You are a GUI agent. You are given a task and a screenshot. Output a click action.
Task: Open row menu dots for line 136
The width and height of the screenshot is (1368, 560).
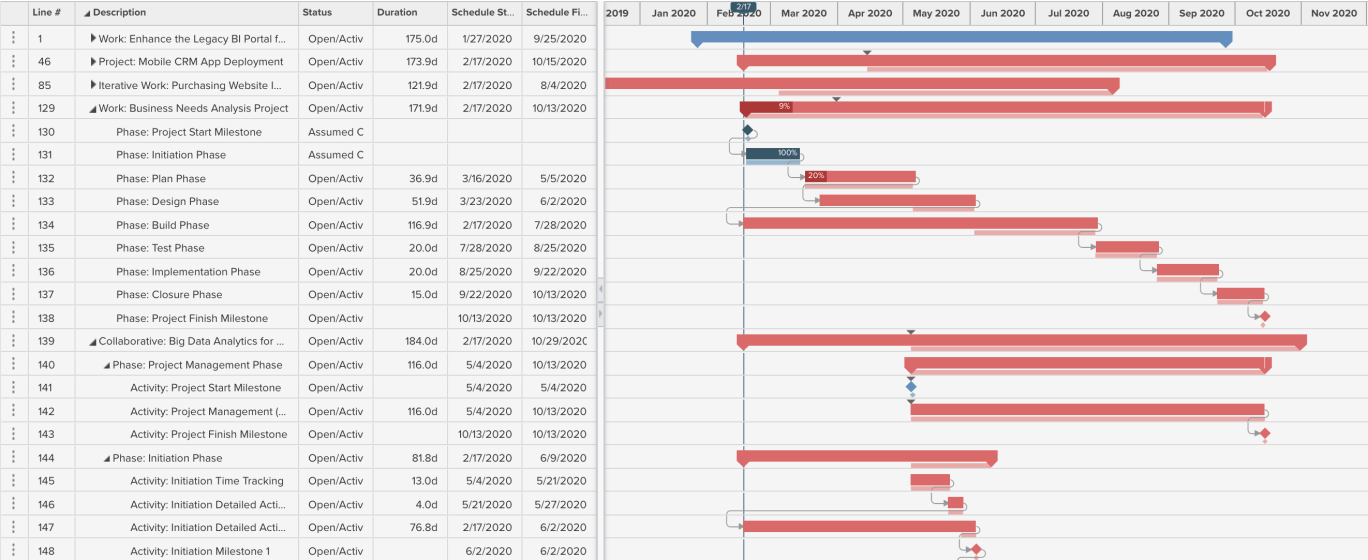[13, 271]
